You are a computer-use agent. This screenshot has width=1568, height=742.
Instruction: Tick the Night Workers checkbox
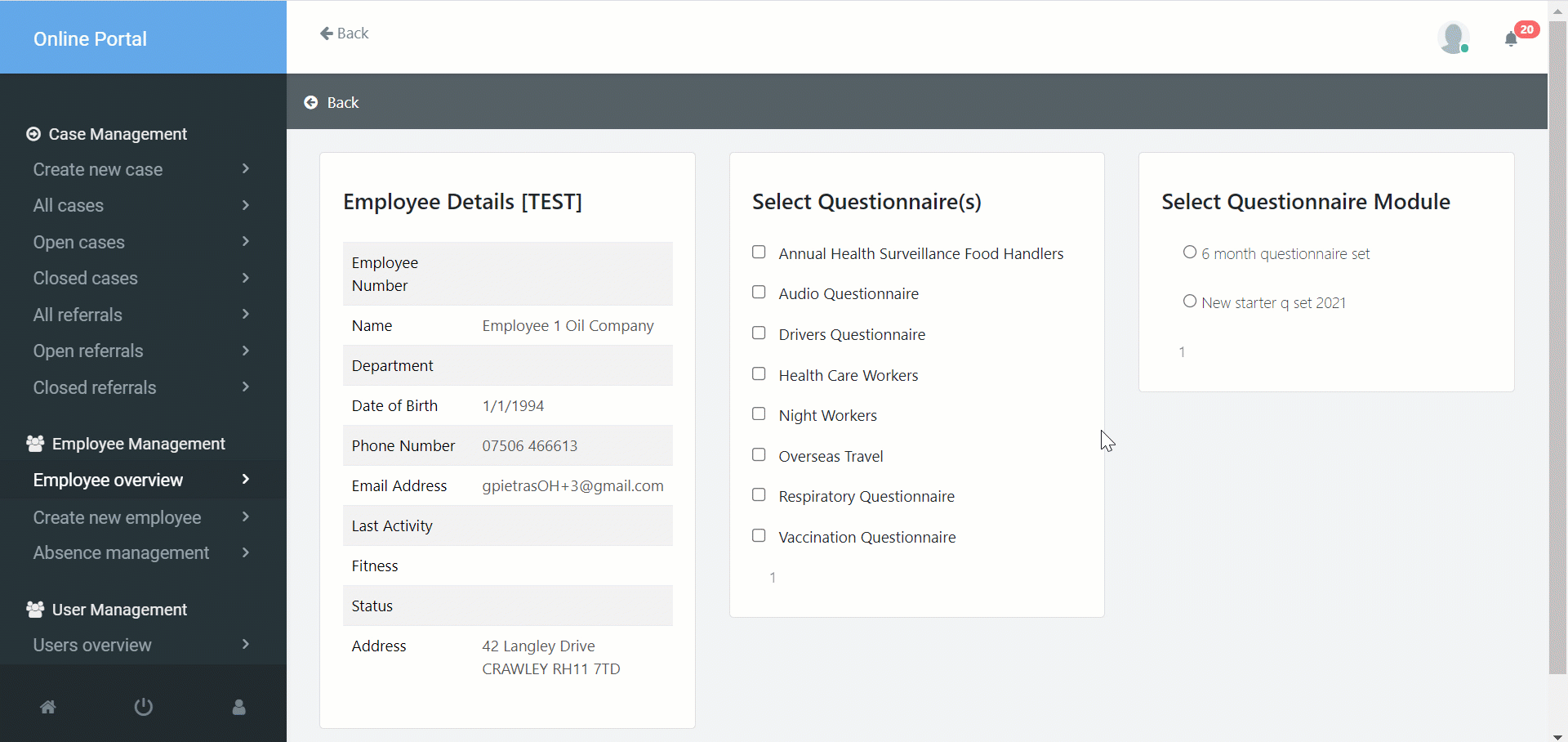coord(759,414)
